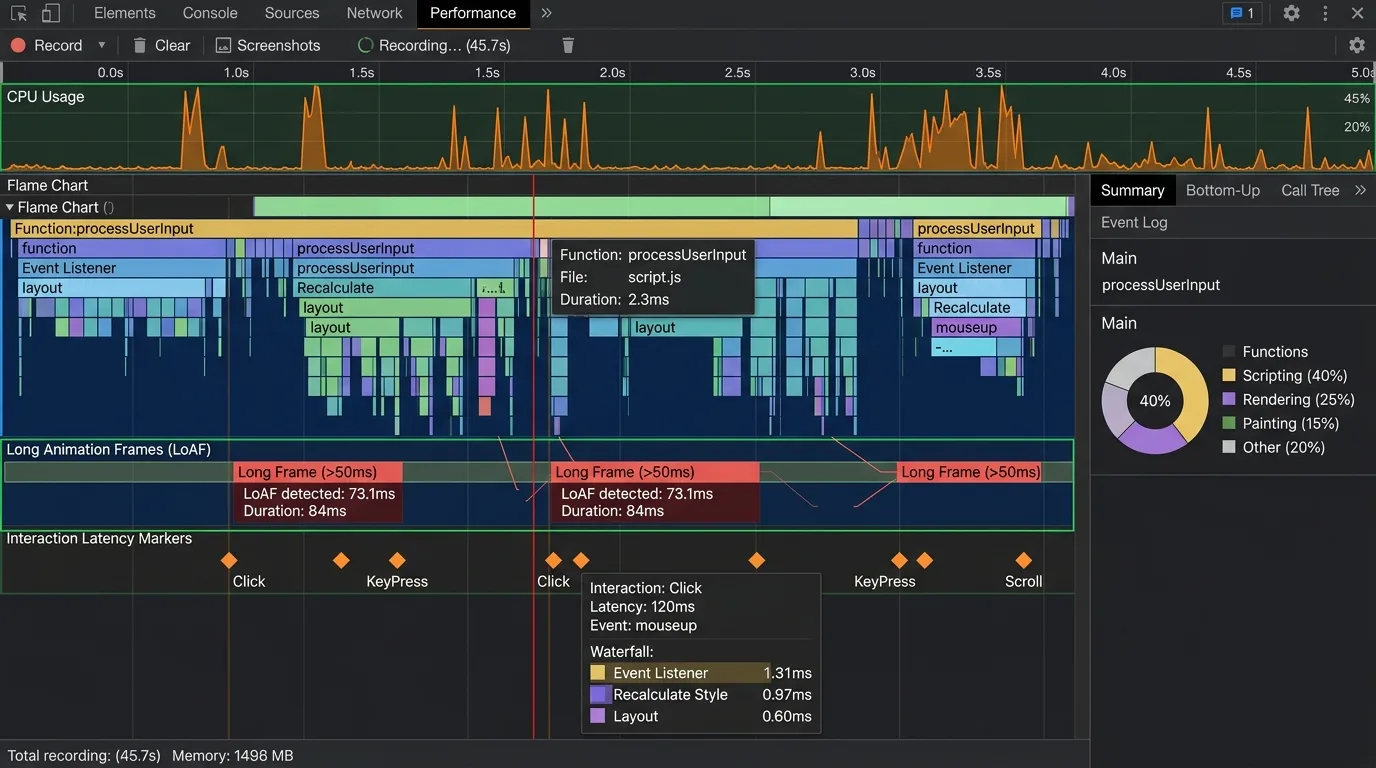
Task: Show more tabs after Call Tree
Action: pyautogui.click(x=1360, y=190)
